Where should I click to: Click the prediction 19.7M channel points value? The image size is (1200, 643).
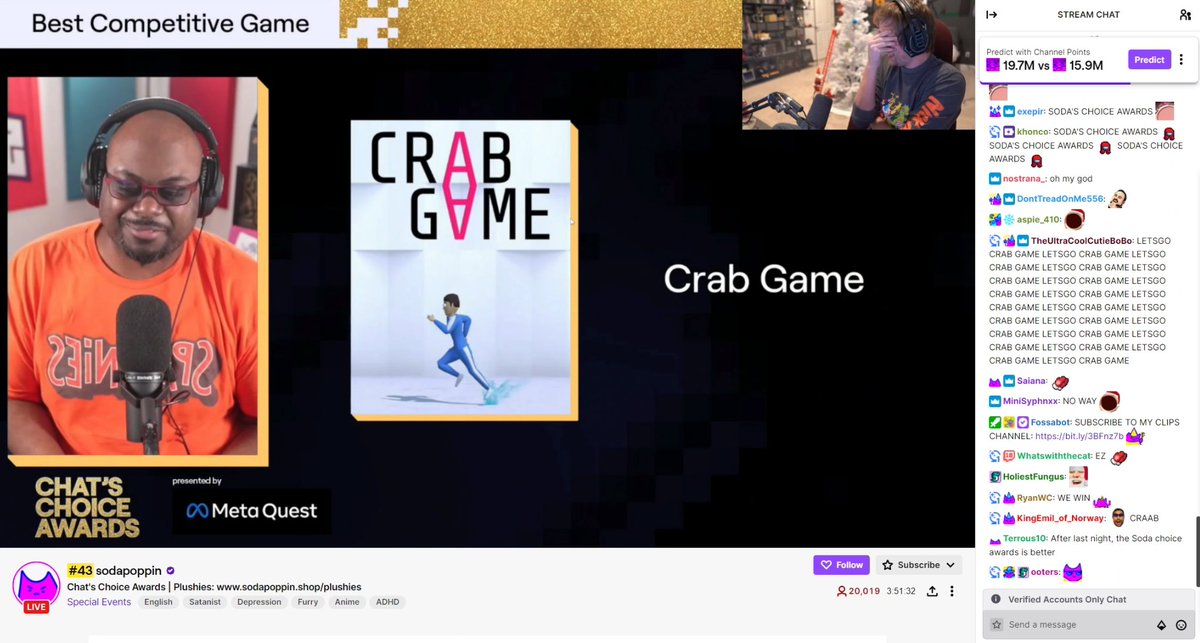[x=1018, y=65]
